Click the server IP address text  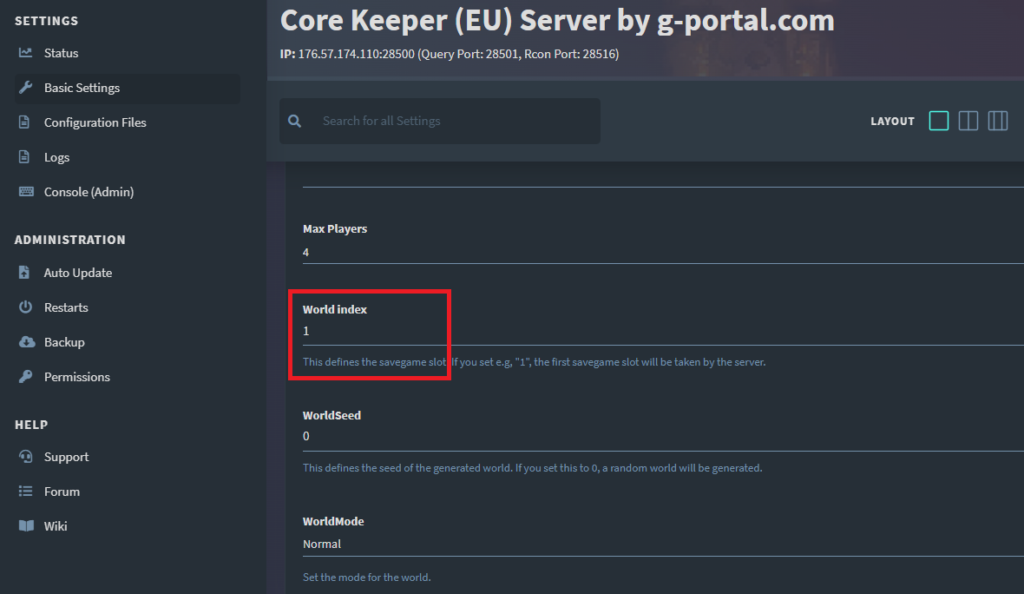tap(449, 54)
